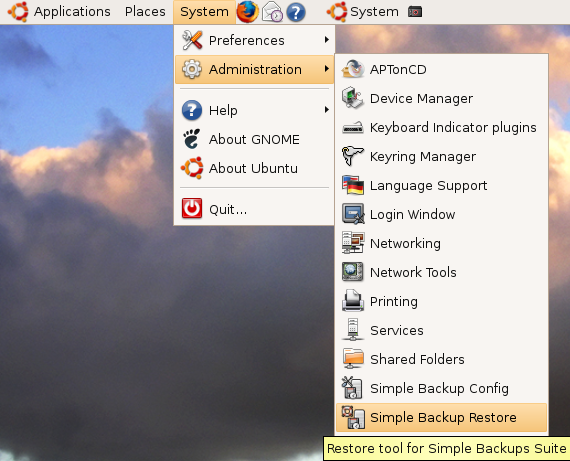The width and height of the screenshot is (570, 461).
Task: Click the Printing printer icon
Action: [353, 301]
